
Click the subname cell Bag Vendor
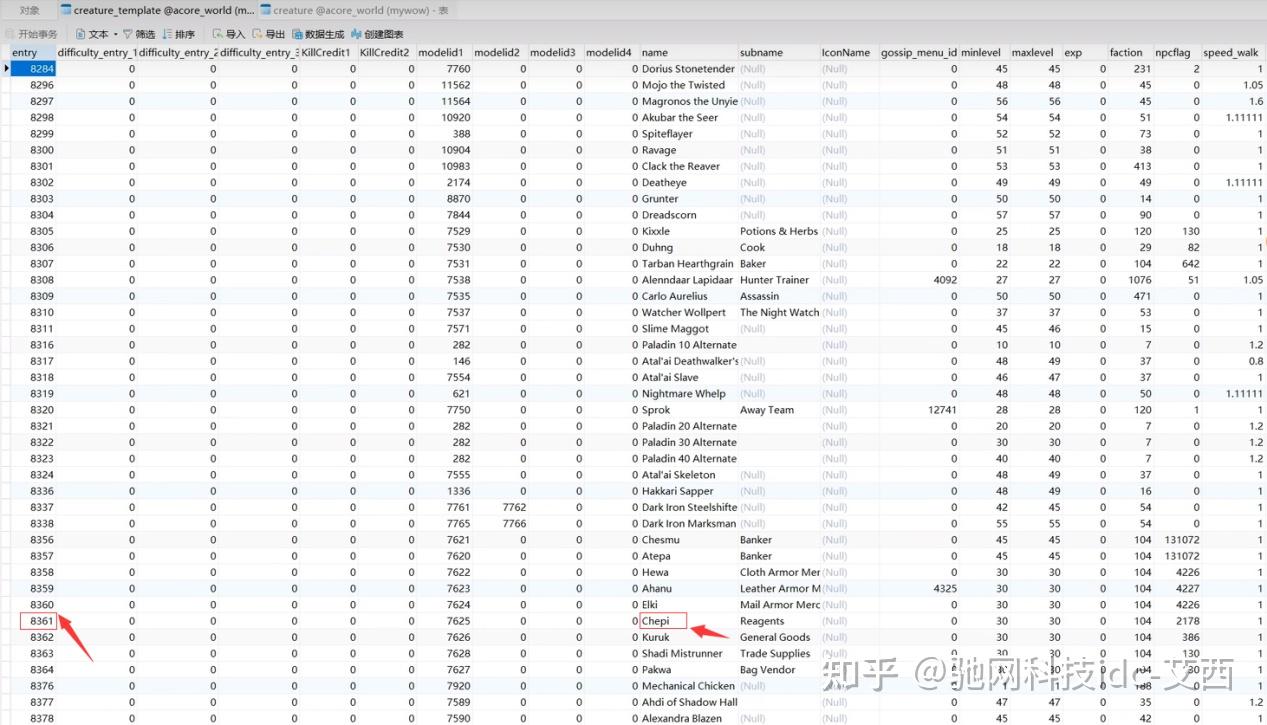[768, 670]
